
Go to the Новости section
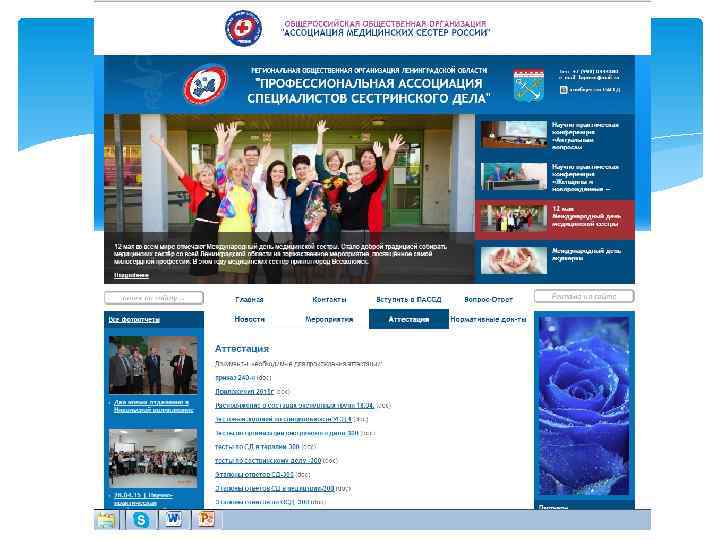click(249, 319)
